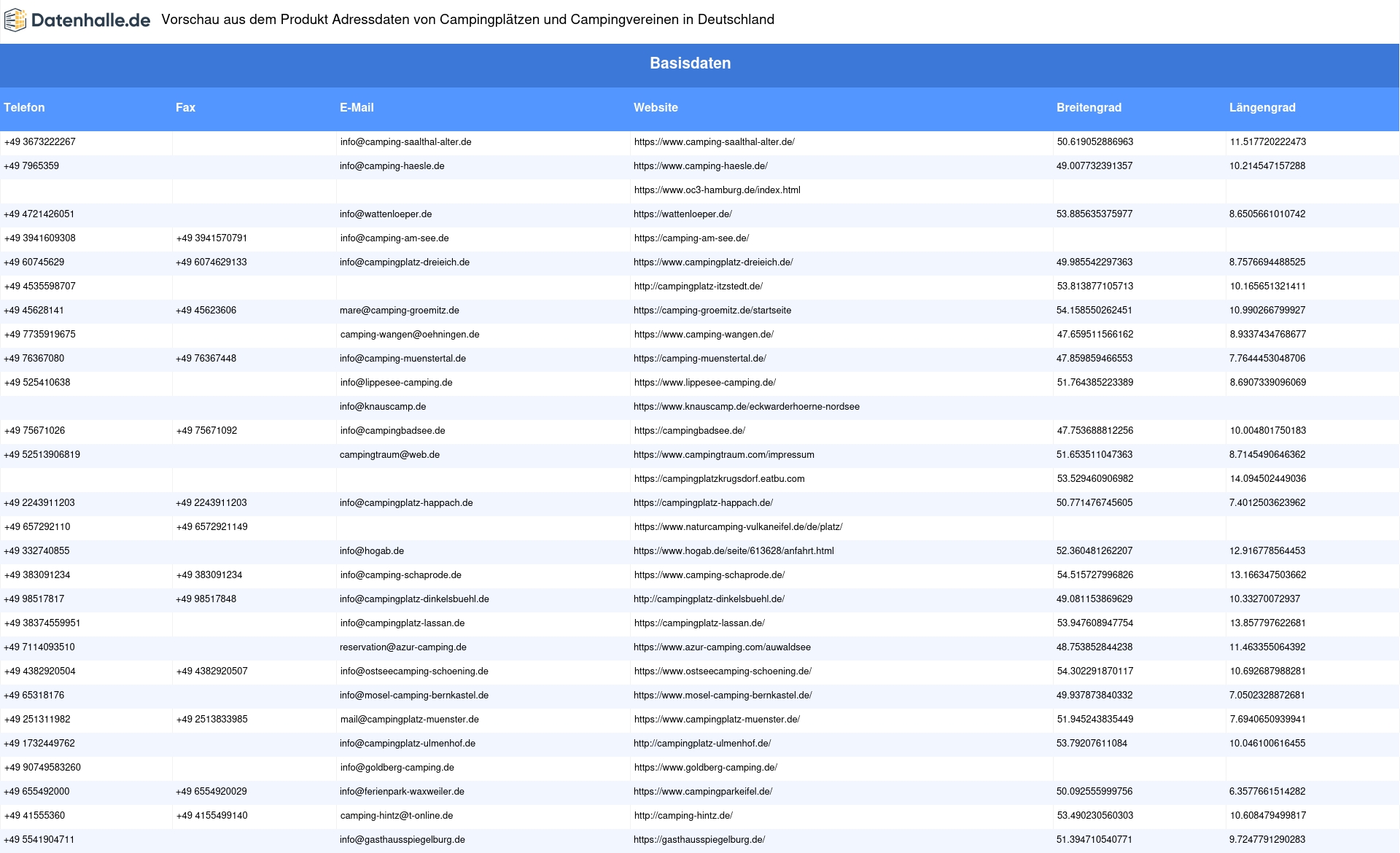Open http://campingplatz-ulmenhof.de/ link
This screenshot has width=1400, height=853.
(x=702, y=744)
